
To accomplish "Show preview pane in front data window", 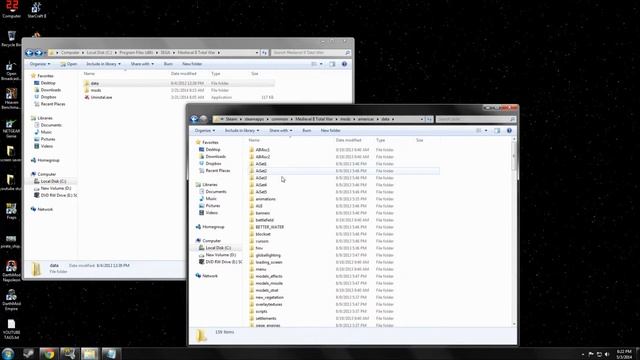I will tap(497, 131).
